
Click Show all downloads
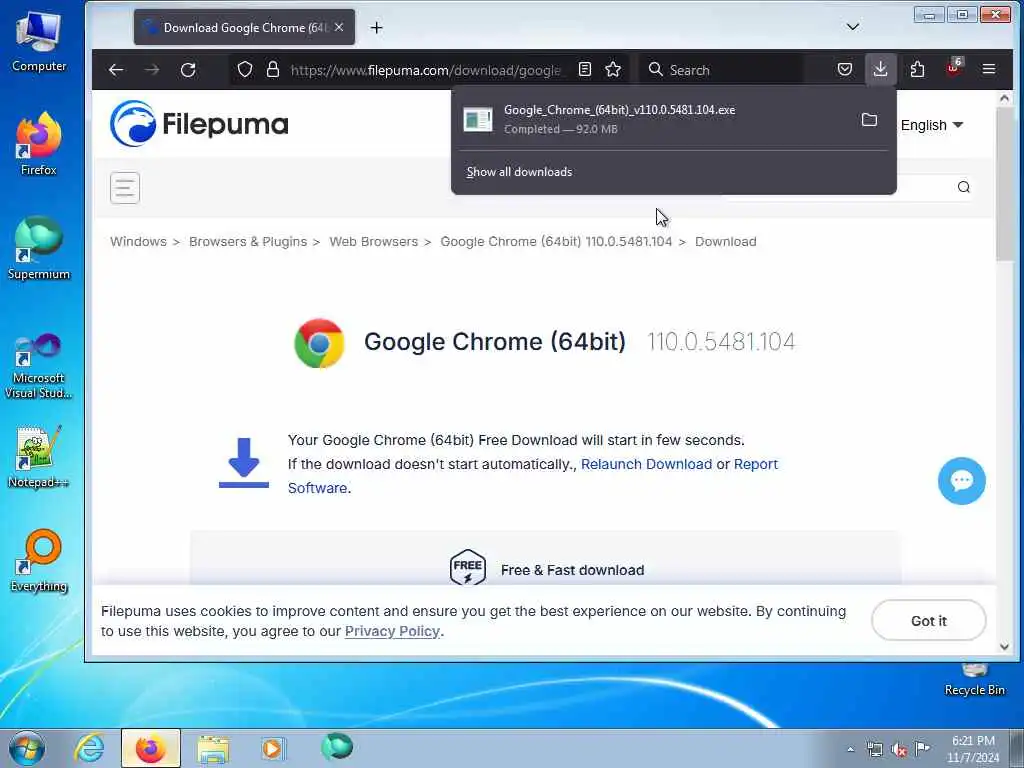[x=519, y=172]
